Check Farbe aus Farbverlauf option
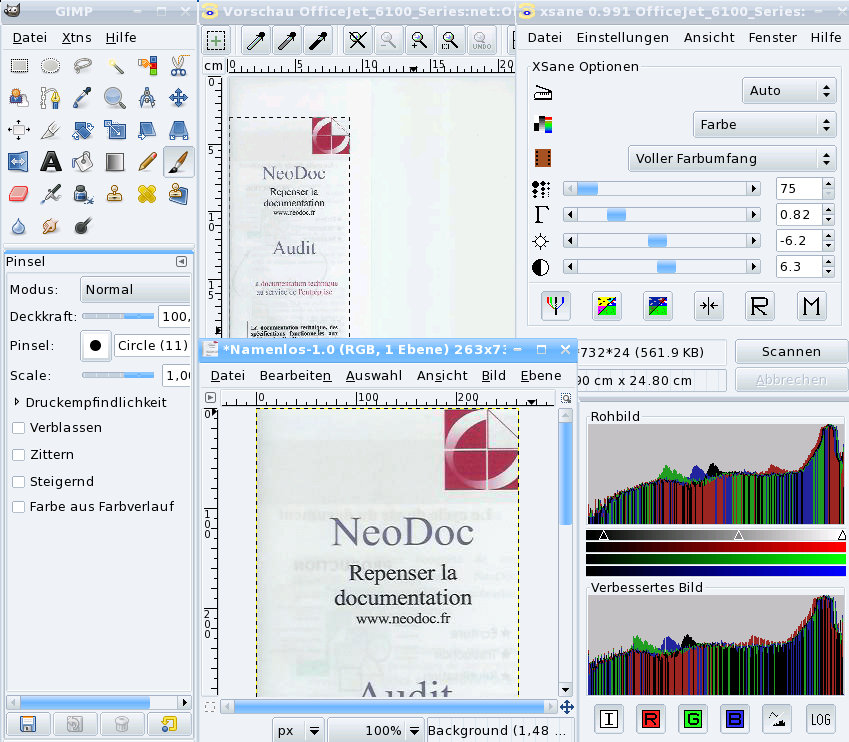 [19, 507]
